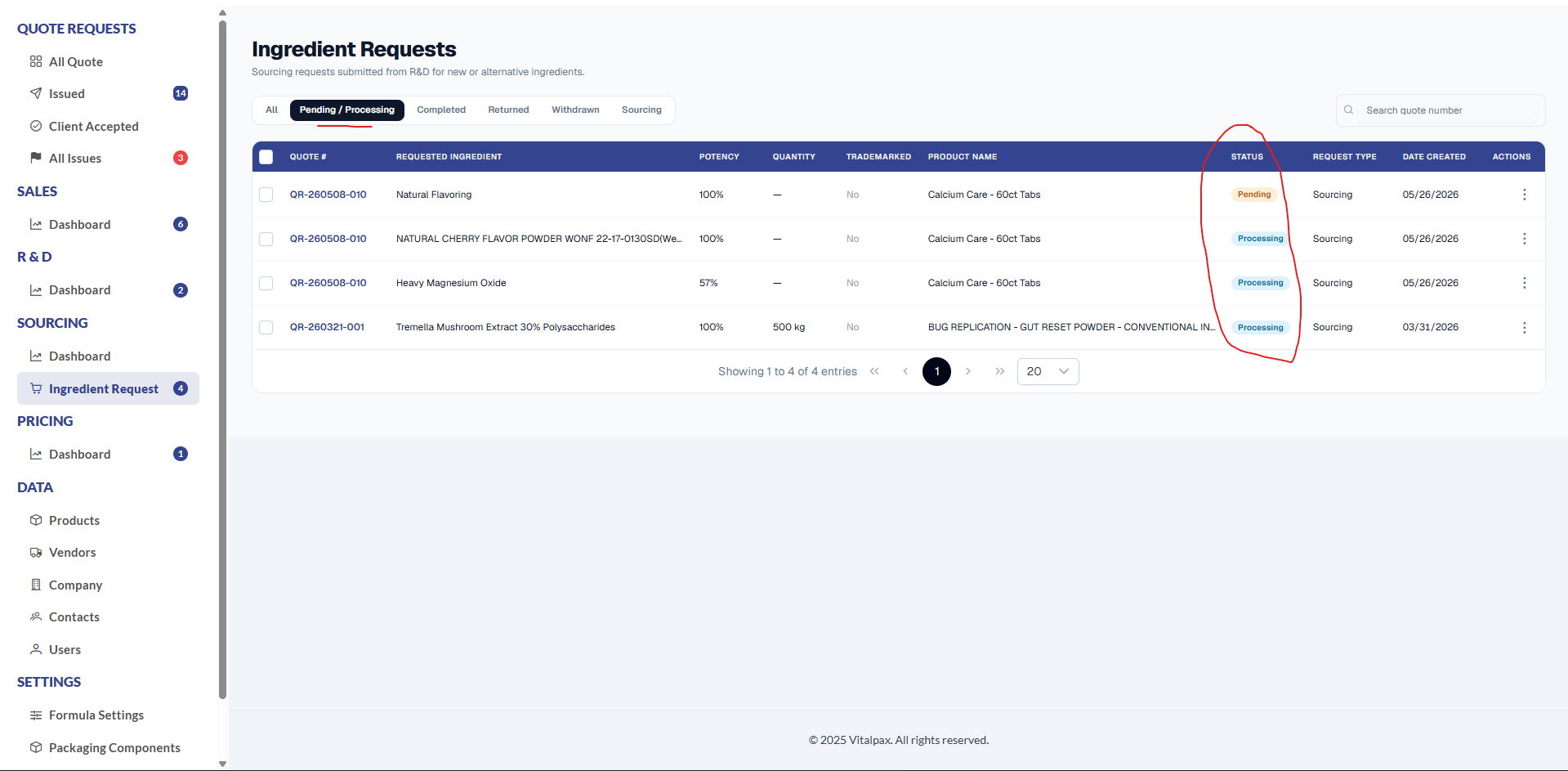This screenshot has height=771, width=1568.
Task: Go to the previous page arrow
Action: click(x=905, y=371)
